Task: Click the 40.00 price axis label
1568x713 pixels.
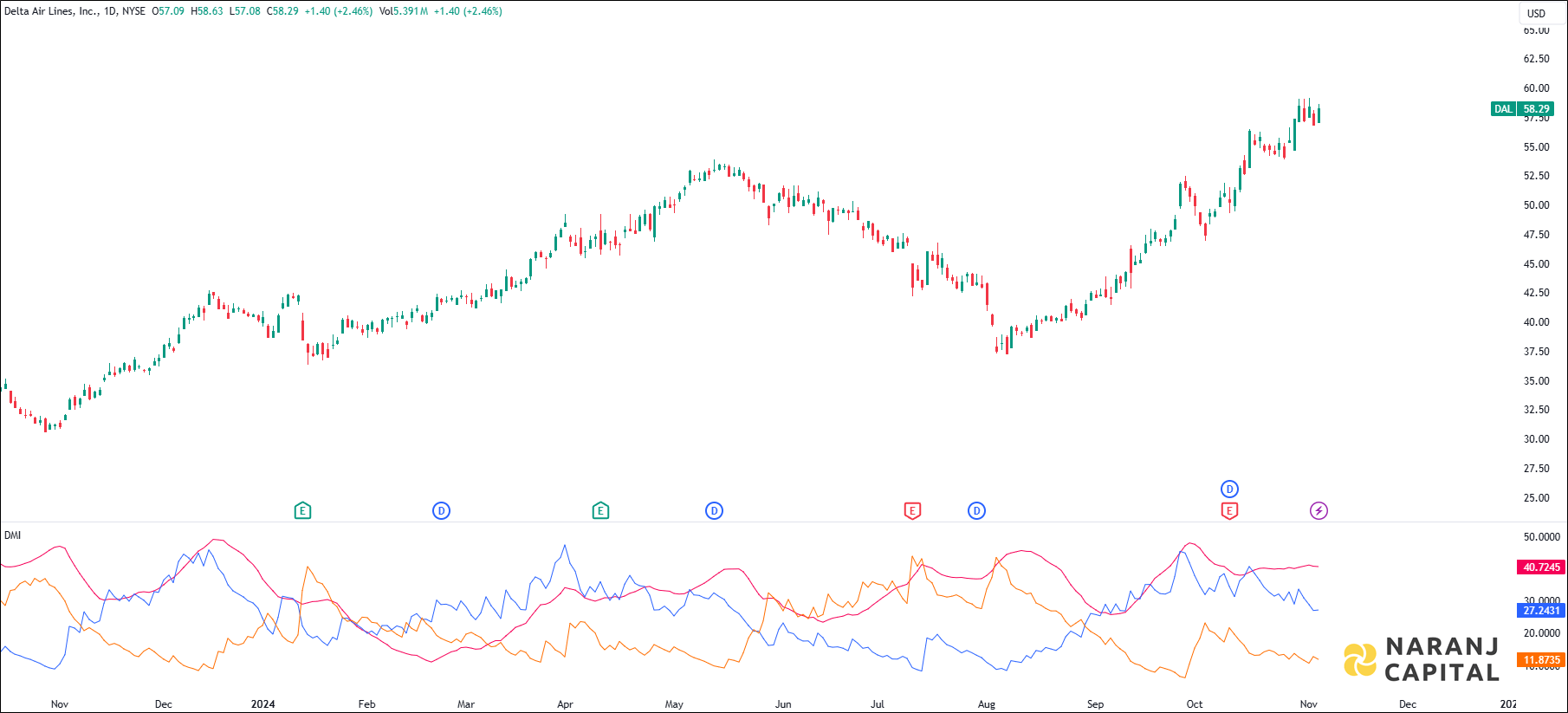Action: 1536,322
